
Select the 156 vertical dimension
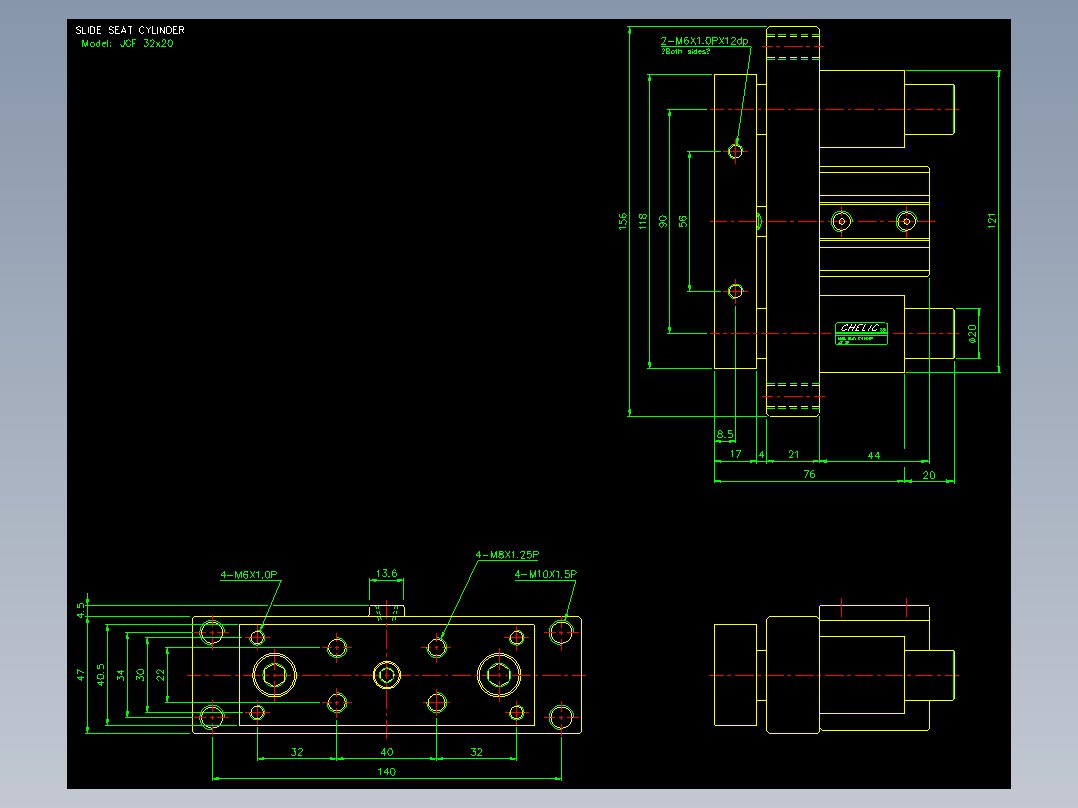point(623,221)
